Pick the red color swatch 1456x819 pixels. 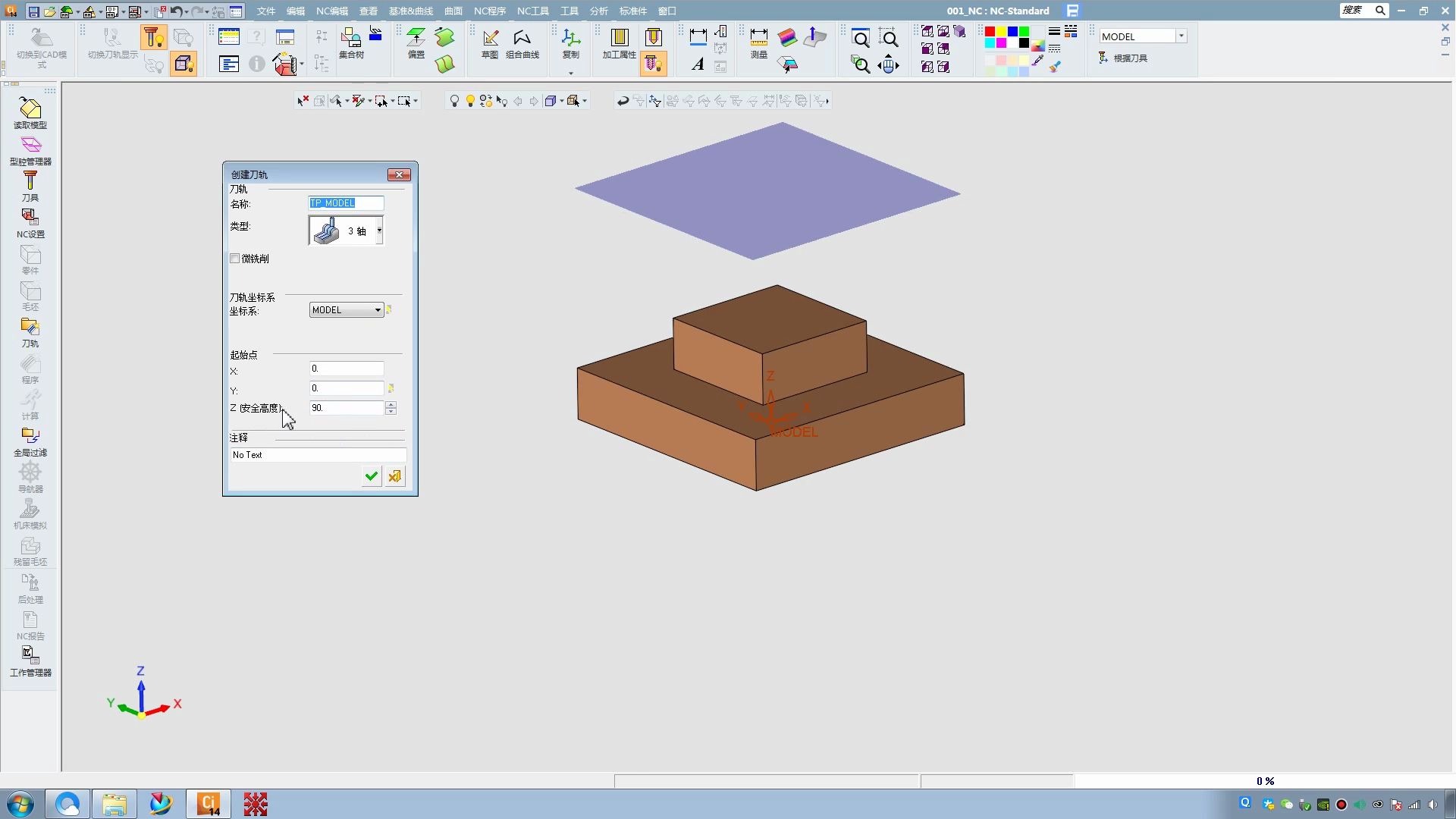click(x=990, y=32)
